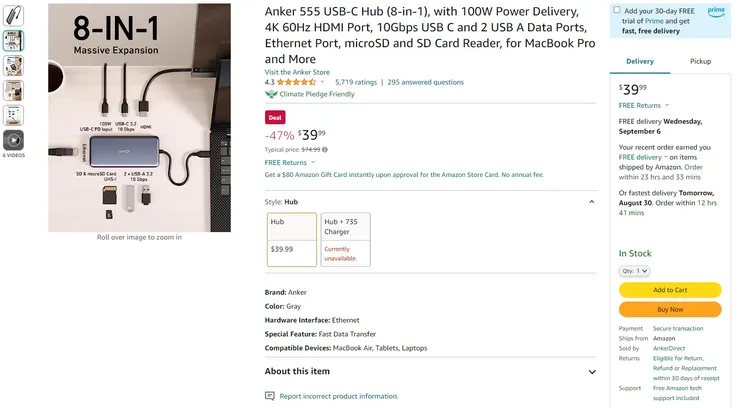The image size is (740, 408).
Task: Click the Buy Now button
Action: tap(670, 309)
